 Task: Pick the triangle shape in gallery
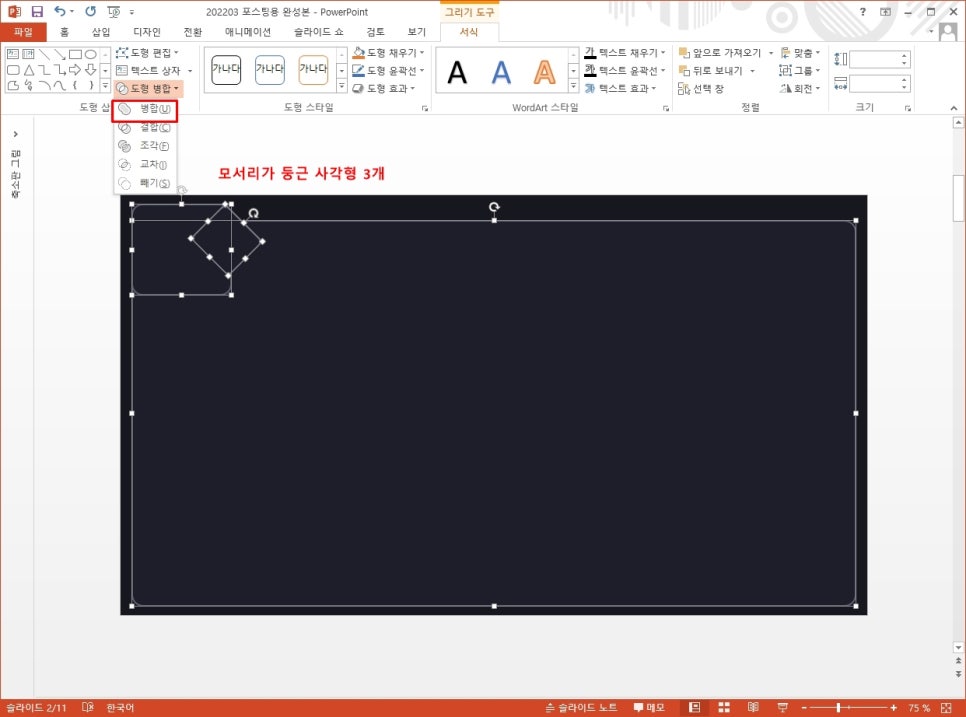[x=28, y=70]
